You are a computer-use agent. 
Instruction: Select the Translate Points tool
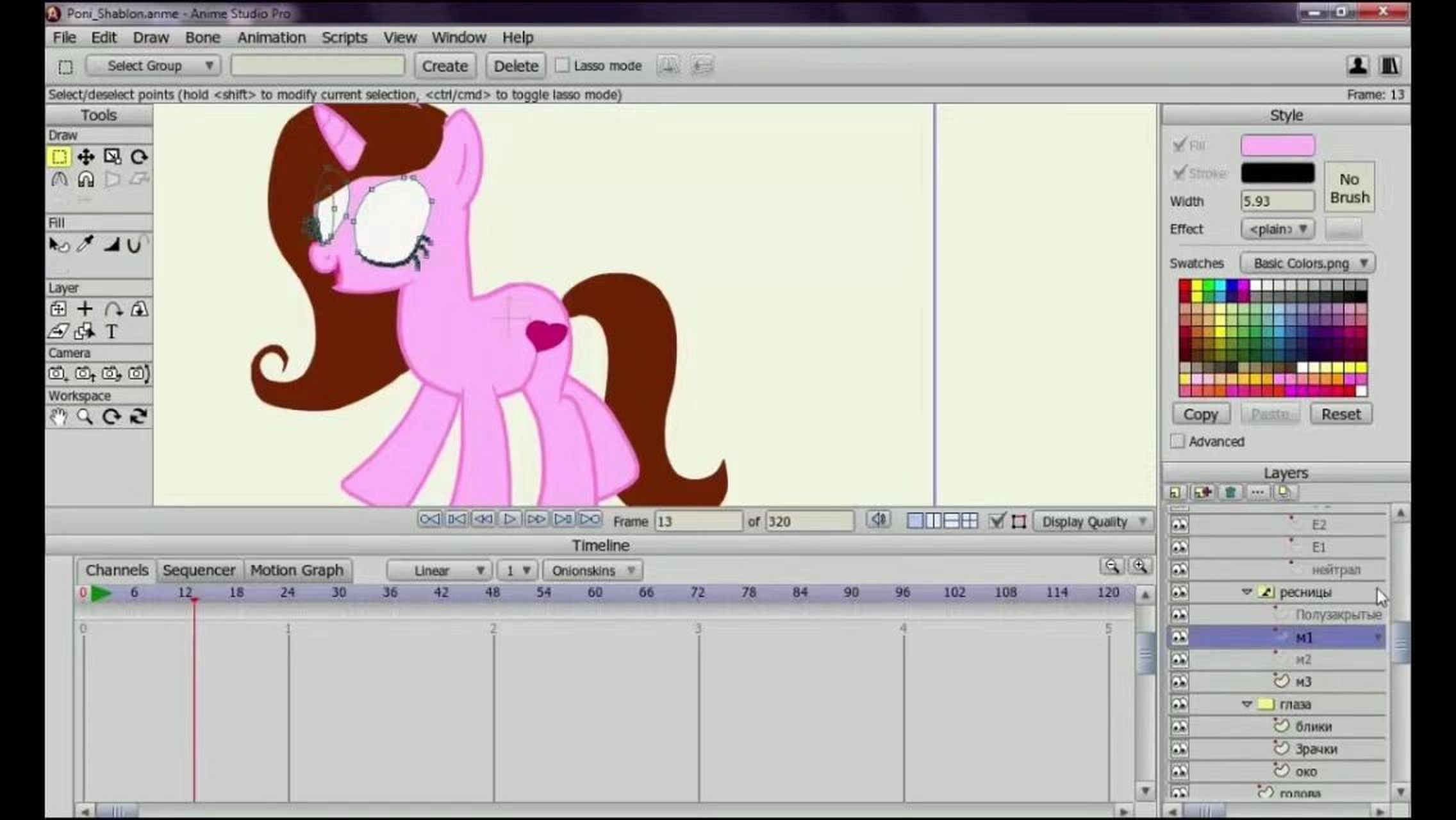pyautogui.click(x=85, y=157)
